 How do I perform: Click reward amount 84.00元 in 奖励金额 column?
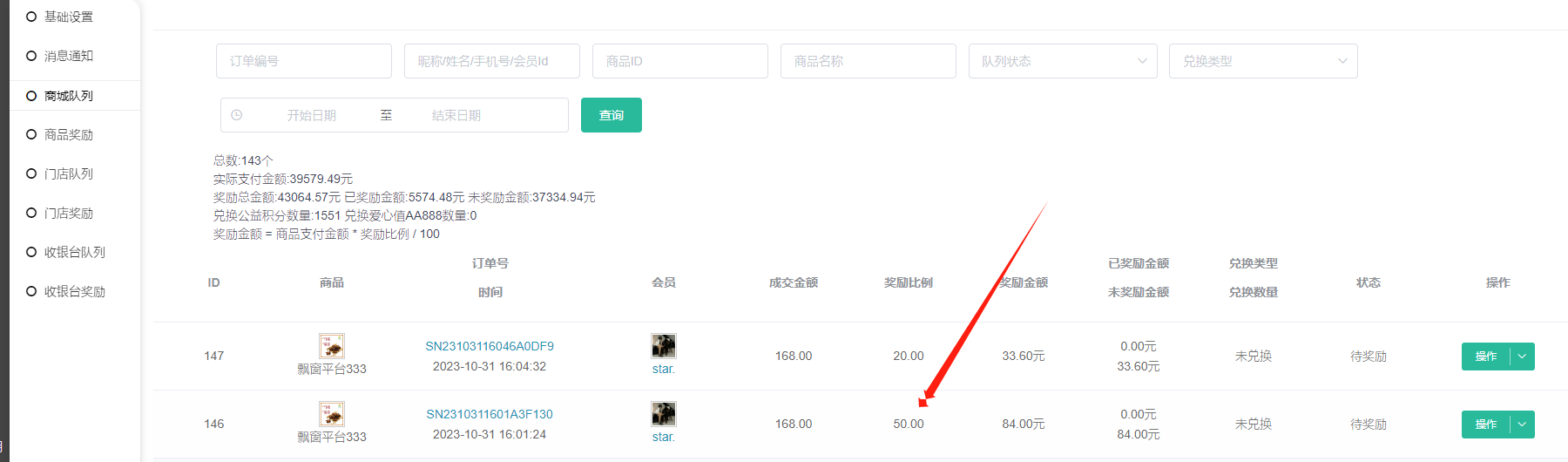coord(1024,424)
